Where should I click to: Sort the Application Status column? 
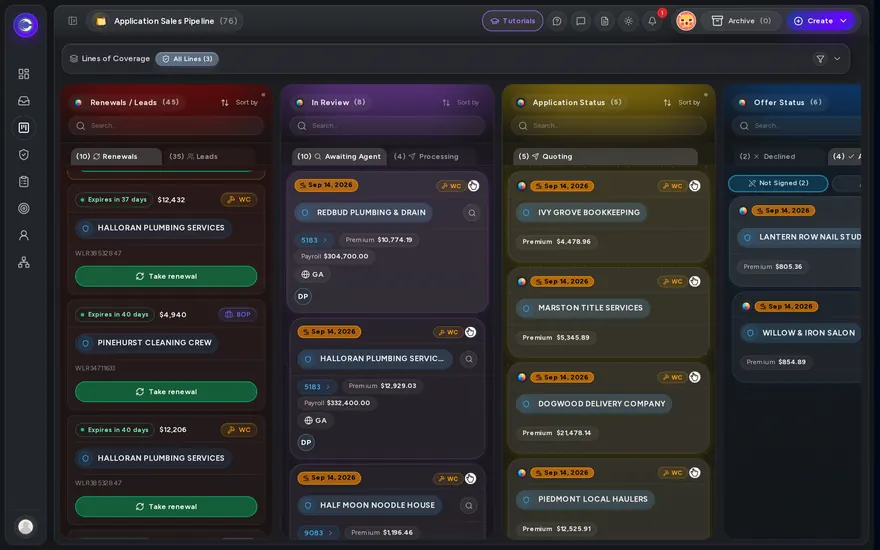coord(681,103)
